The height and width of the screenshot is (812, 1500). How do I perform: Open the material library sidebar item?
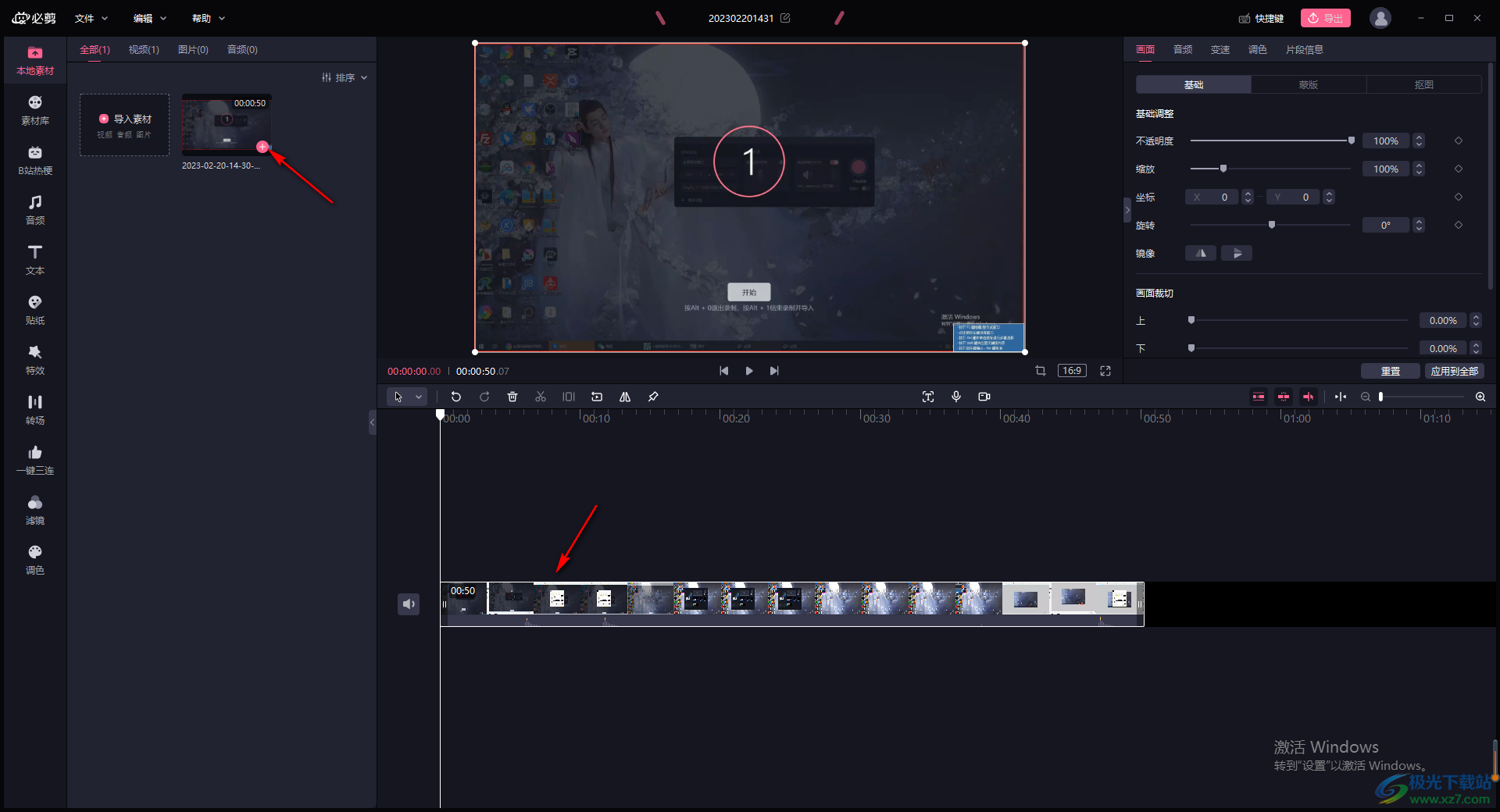click(35, 111)
